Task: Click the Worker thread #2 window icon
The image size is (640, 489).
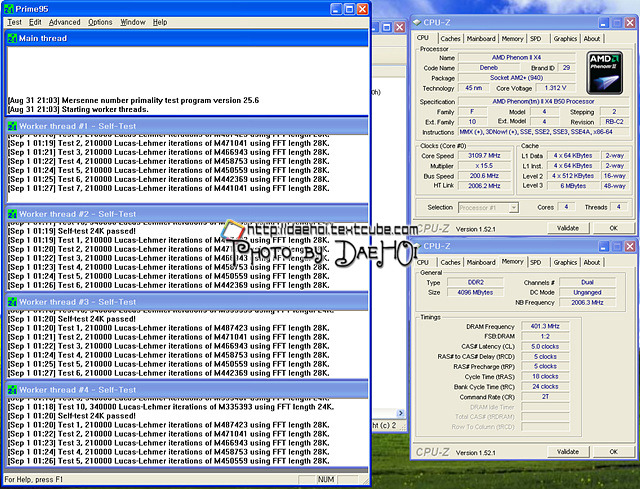Action: (12, 214)
